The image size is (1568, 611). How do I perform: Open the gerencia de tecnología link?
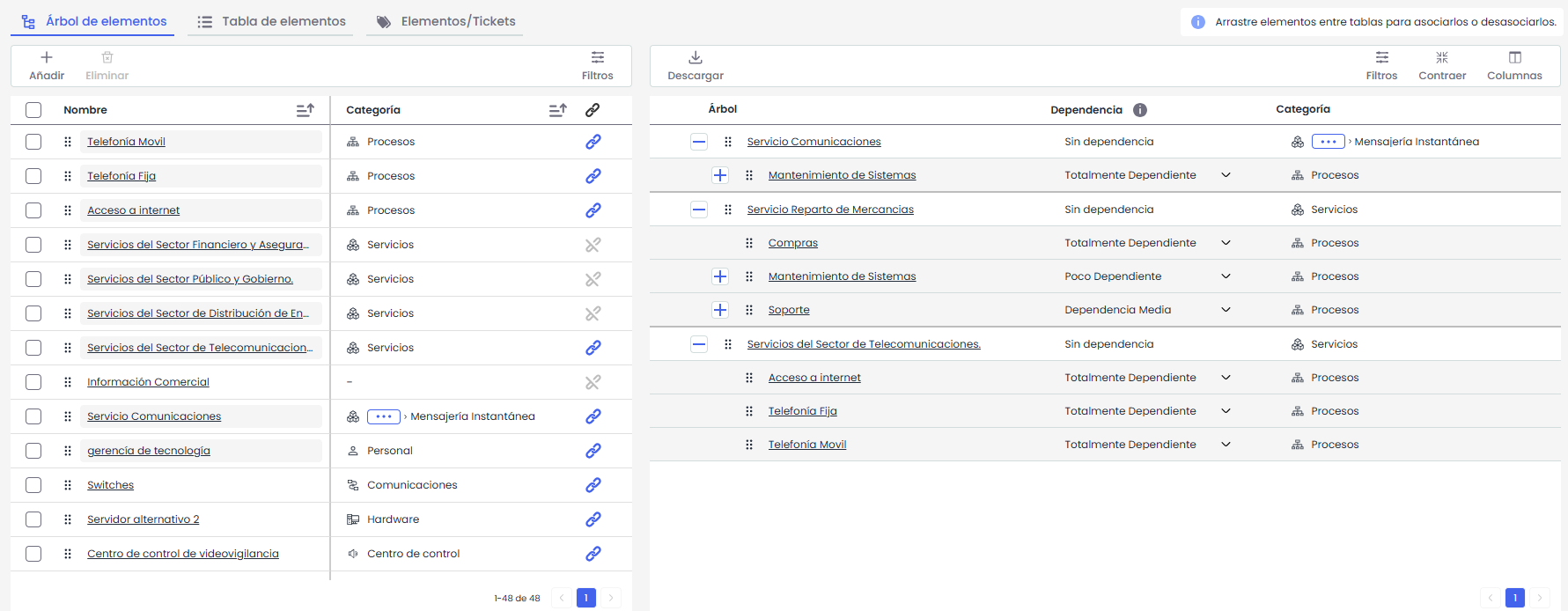click(x=149, y=451)
